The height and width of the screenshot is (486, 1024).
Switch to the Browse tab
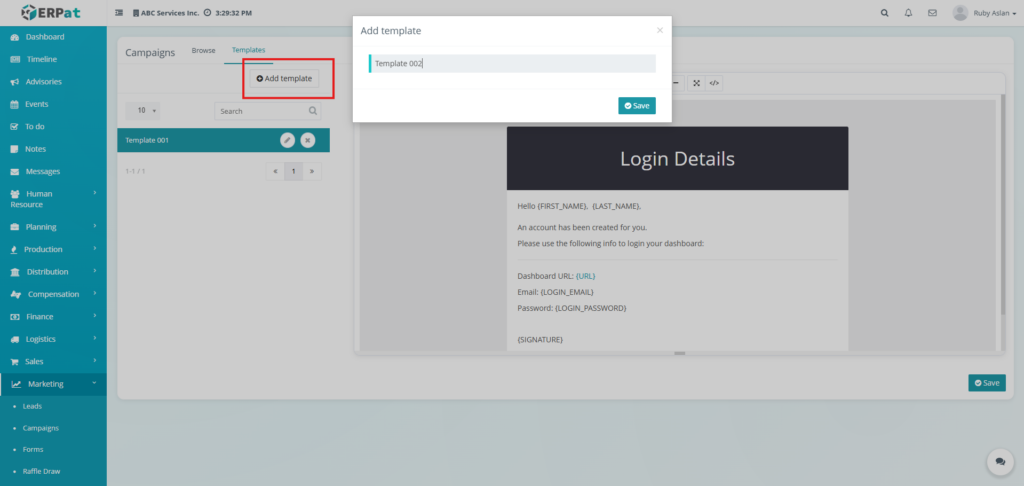click(x=203, y=50)
